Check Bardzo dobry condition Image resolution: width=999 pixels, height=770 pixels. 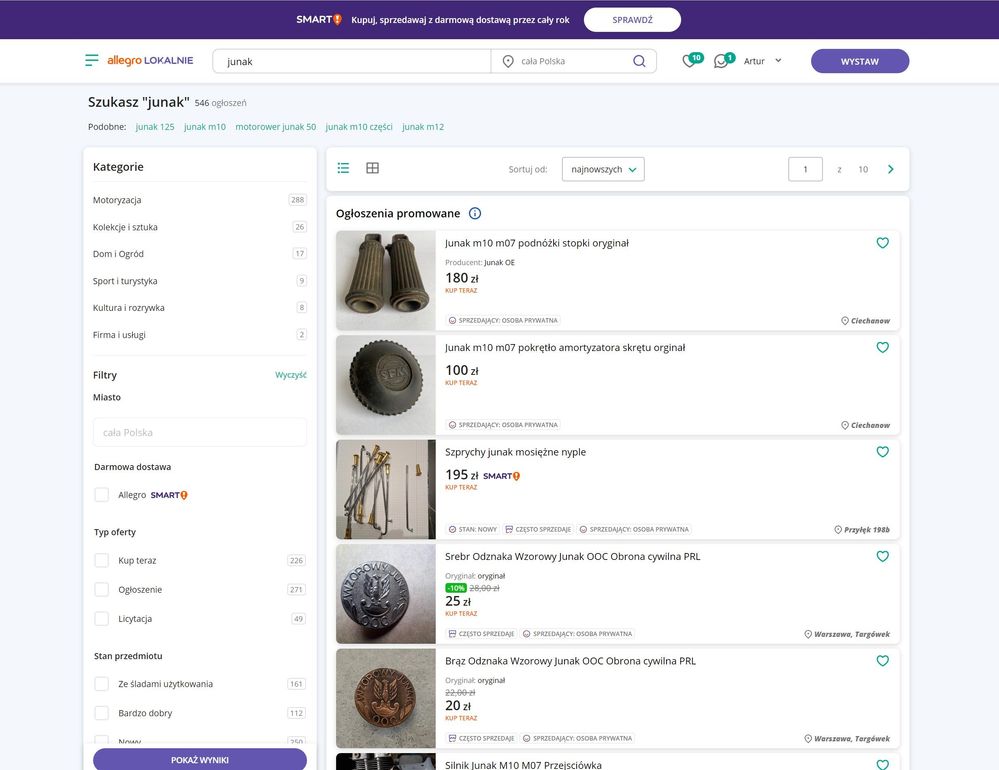101,713
